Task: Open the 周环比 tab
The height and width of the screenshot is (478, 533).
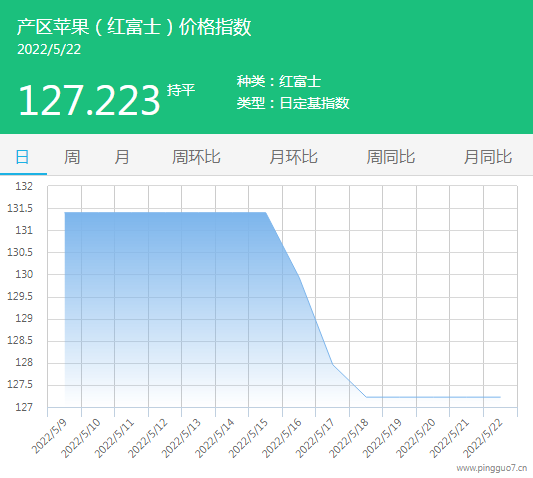Action: pyautogui.click(x=196, y=157)
